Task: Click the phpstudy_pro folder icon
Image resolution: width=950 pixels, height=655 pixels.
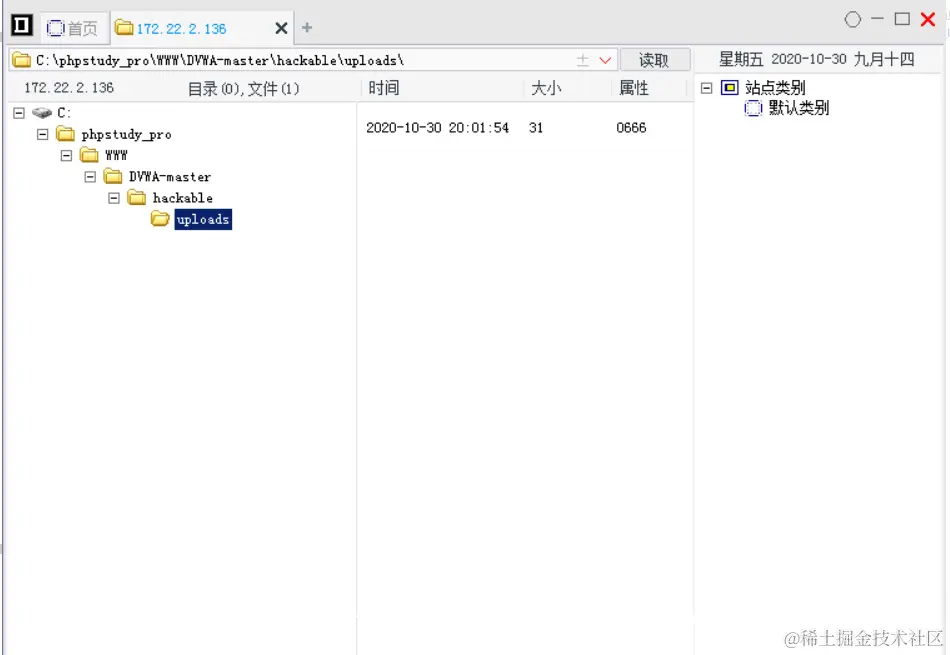Action: point(65,134)
